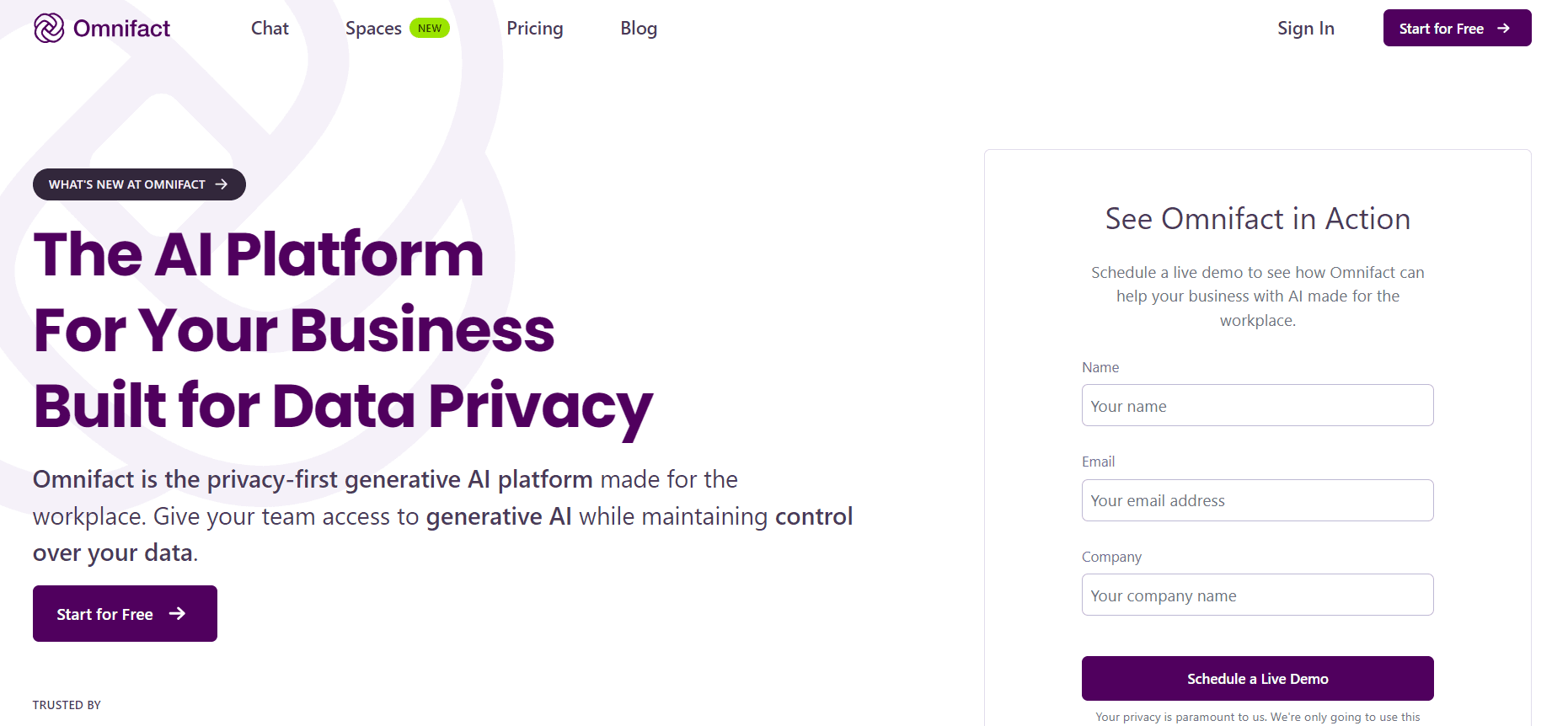1568x726 pixels.
Task: Click the arrow in WHAT'S NEW AT OMNIFACT pill
Action: (222, 184)
